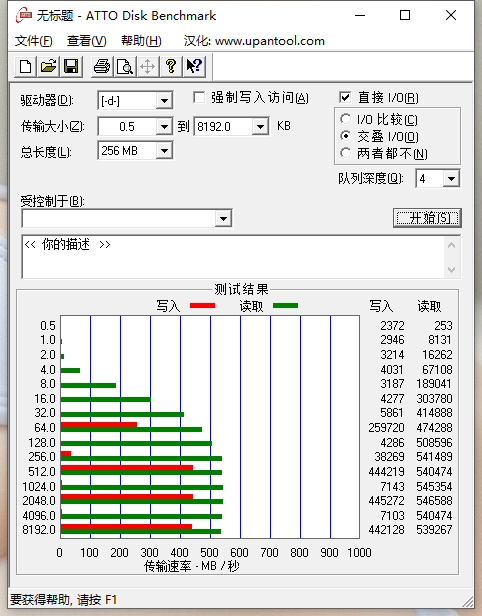Expand the 8192.0 transfer size end dropdown
Screen dimensions: 482x616
click(260, 126)
